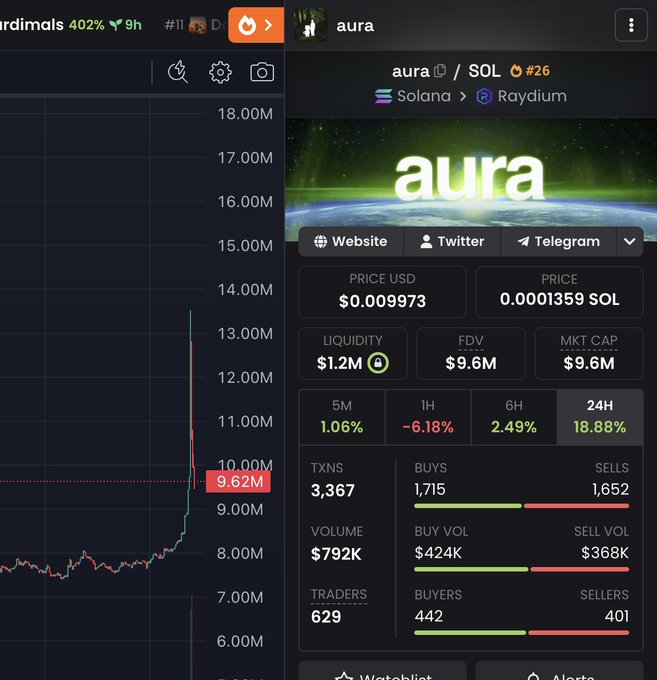The height and width of the screenshot is (680, 657).
Task: Click the PRICE USD value $0.009973
Action: click(382, 301)
